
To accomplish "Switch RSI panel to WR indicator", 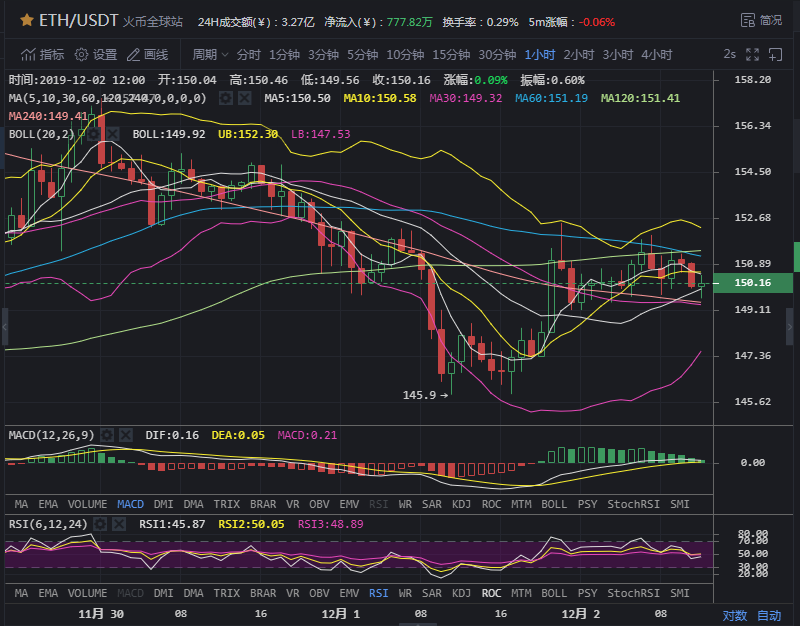I will pos(405,593).
